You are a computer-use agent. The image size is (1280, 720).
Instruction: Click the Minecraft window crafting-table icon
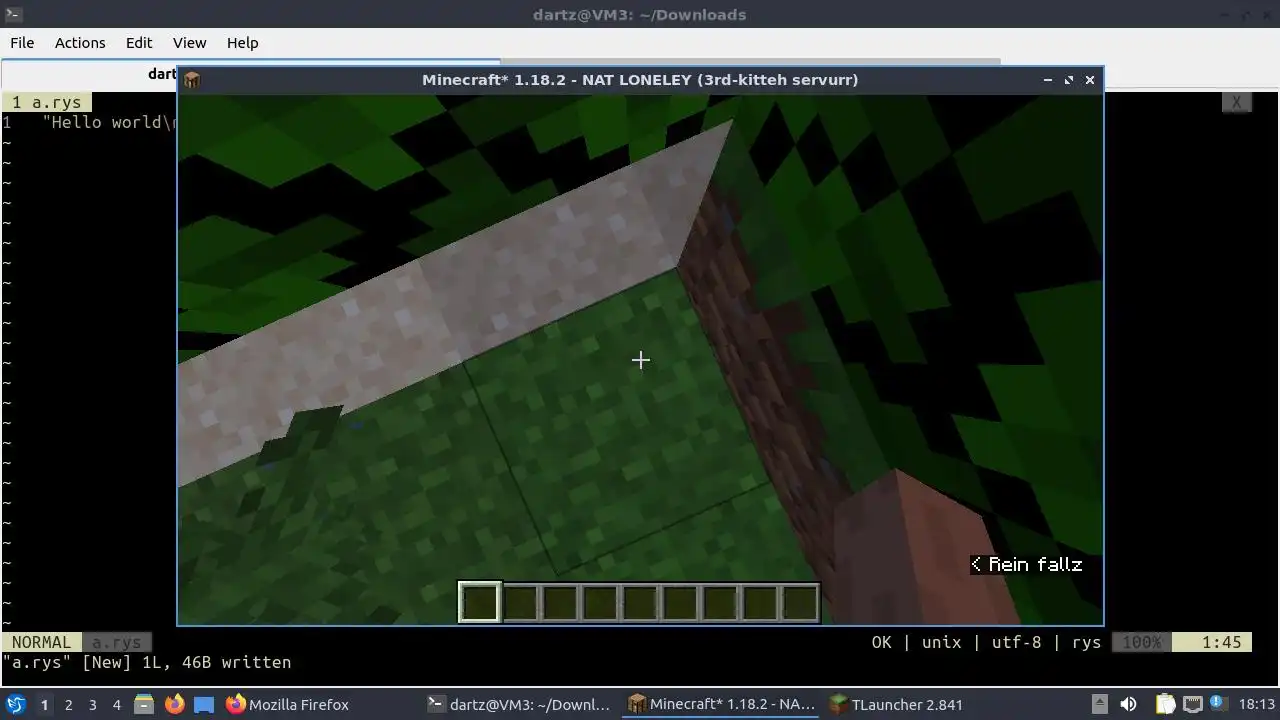coord(192,80)
